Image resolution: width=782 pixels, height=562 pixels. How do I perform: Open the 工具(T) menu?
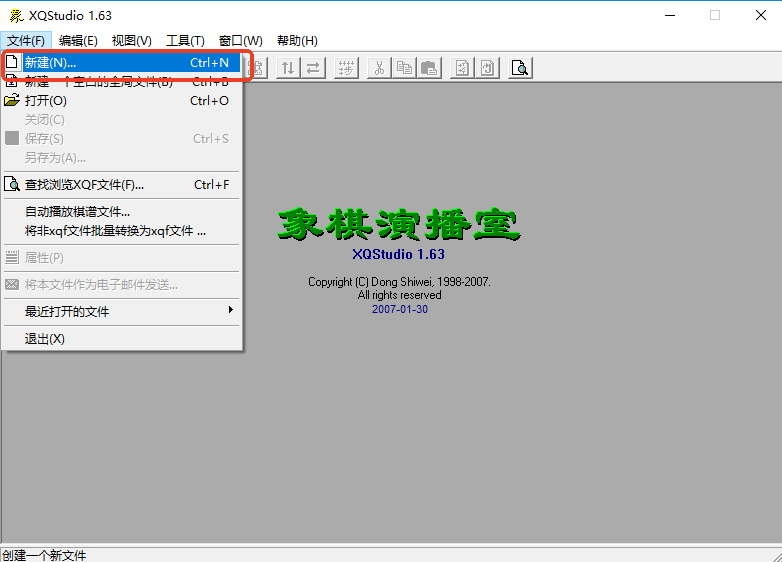185,41
